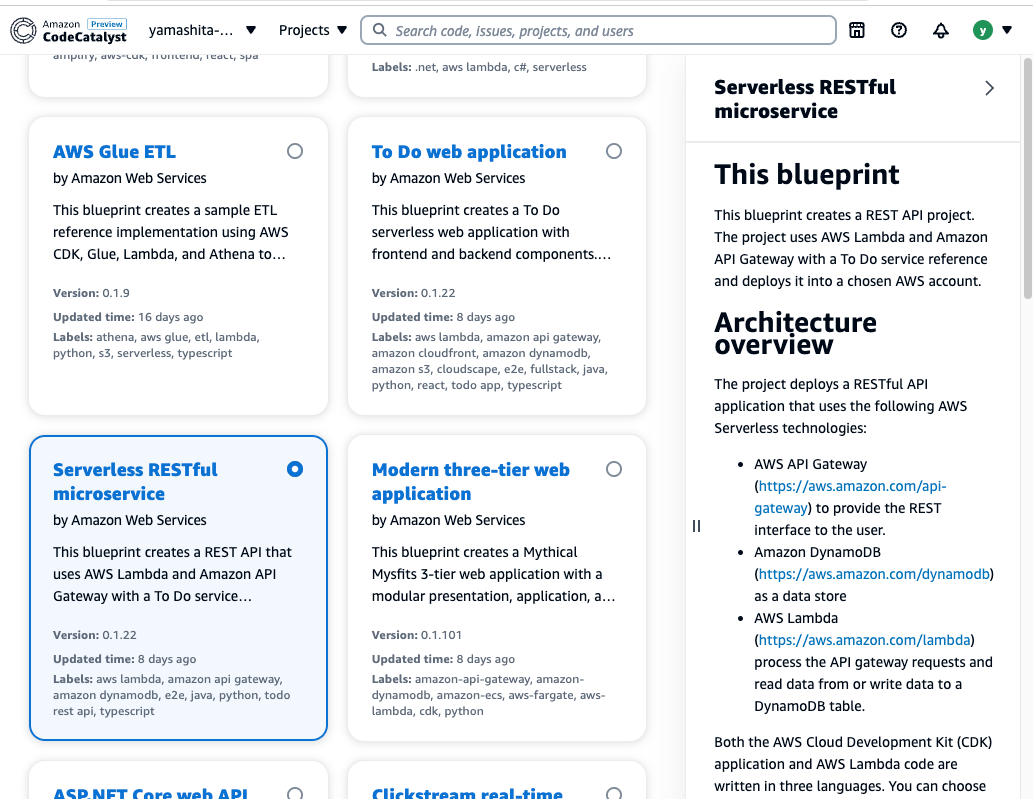Screen dimensions: 1033x799
Task: Click the search code, issues, projects field
Action: pos(598,30)
